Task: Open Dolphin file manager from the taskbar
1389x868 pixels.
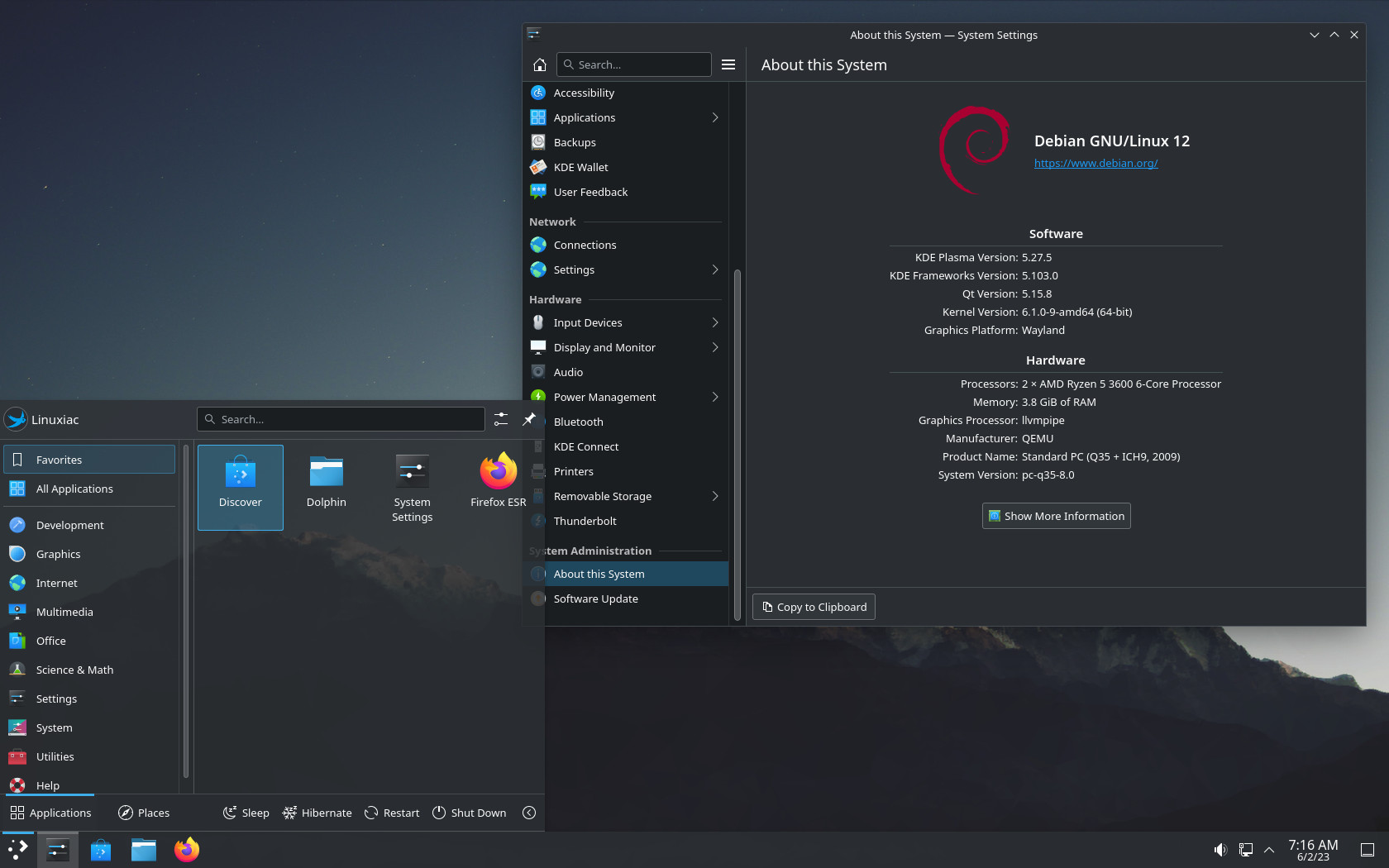Action: click(144, 850)
